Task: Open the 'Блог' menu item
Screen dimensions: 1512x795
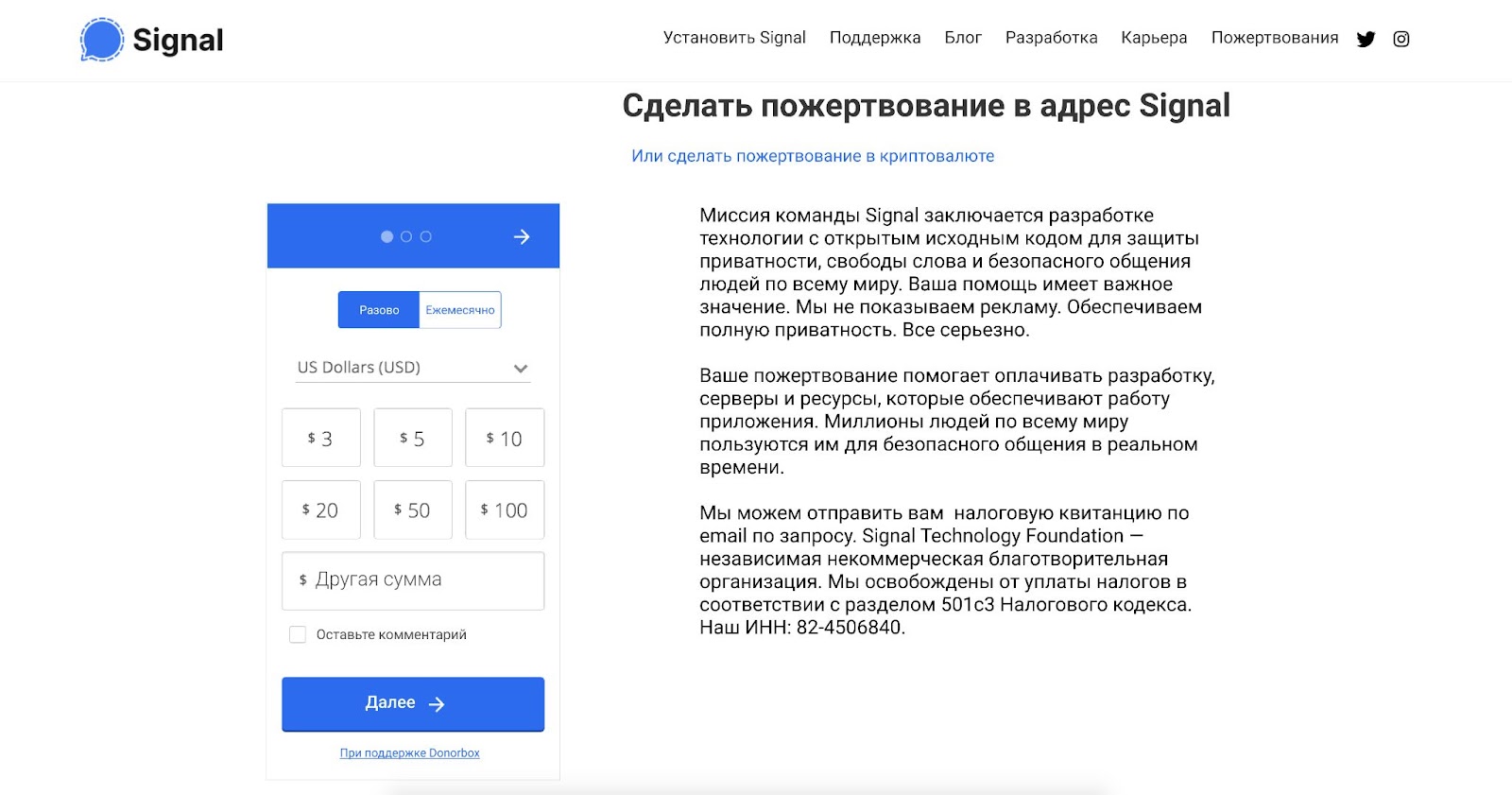Action: coord(963,38)
